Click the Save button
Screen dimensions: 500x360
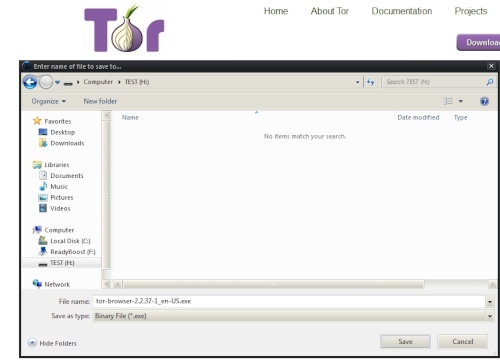[x=405, y=342]
